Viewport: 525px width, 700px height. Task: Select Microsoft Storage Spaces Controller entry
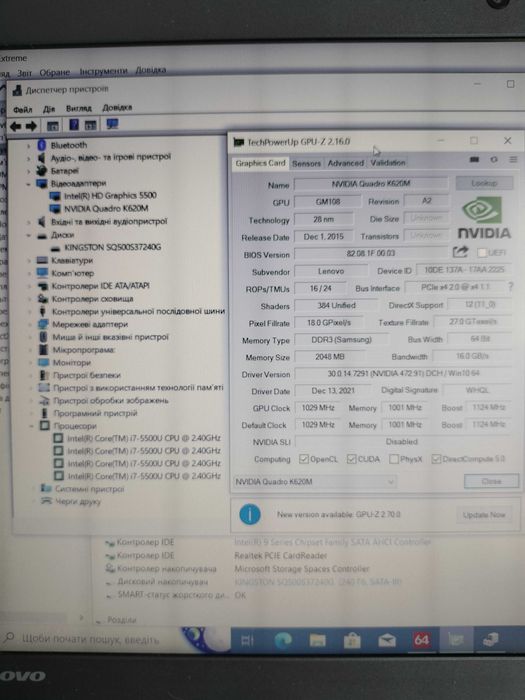tap(302, 569)
